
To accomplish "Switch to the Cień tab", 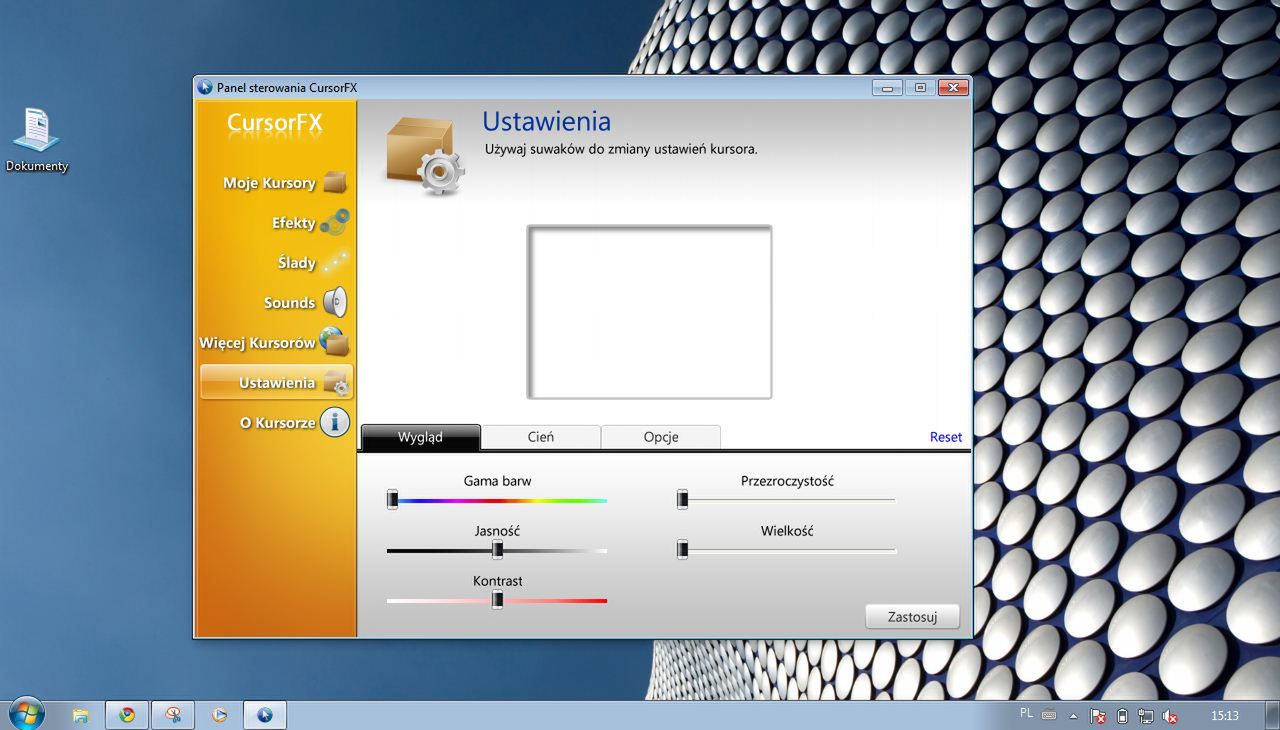I will tap(540, 437).
